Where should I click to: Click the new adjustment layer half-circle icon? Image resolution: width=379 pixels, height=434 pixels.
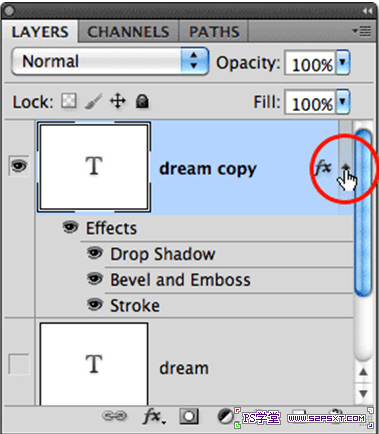225,416
